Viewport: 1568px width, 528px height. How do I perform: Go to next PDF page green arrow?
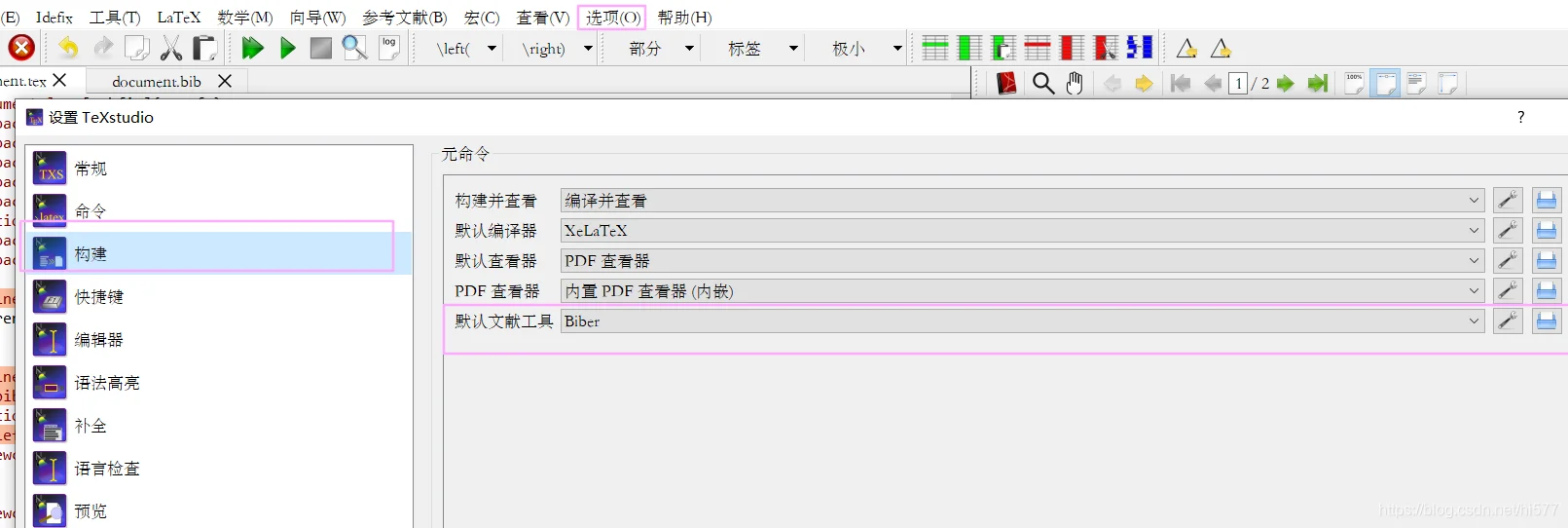[x=1286, y=84]
